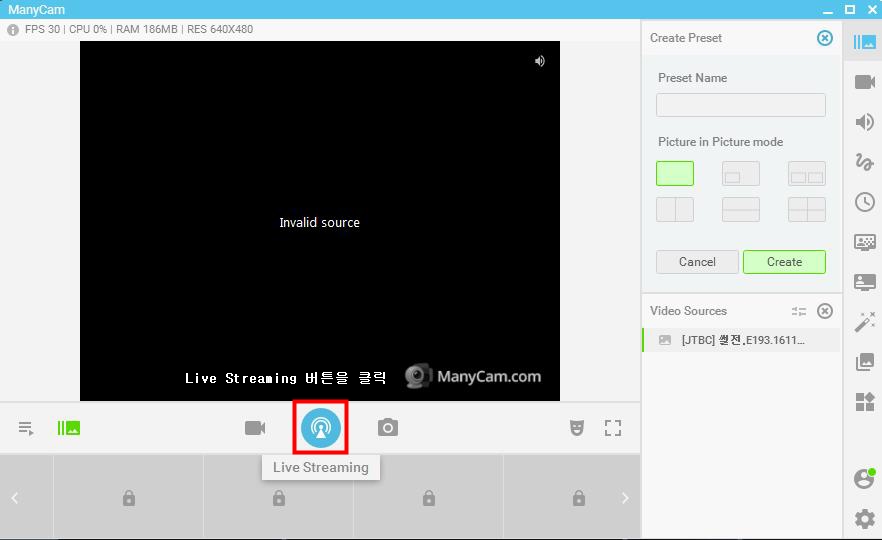Click the Preset Name input field
This screenshot has height=540, width=882.
[x=741, y=105]
